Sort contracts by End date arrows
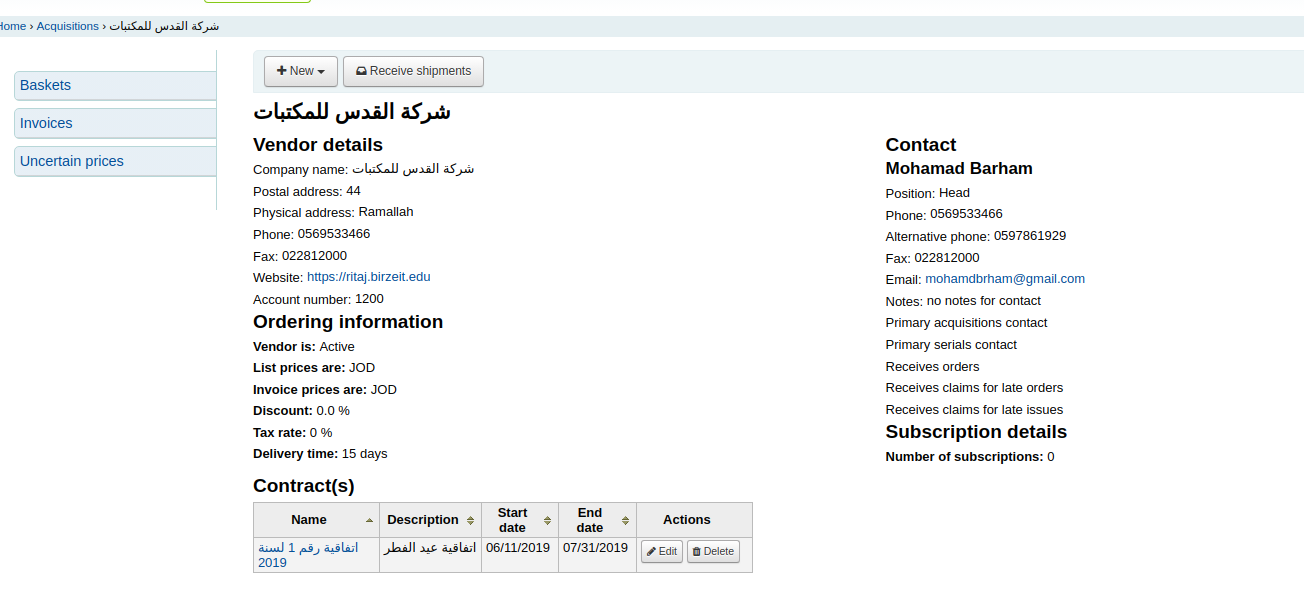This screenshot has width=1304, height=601. point(625,521)
